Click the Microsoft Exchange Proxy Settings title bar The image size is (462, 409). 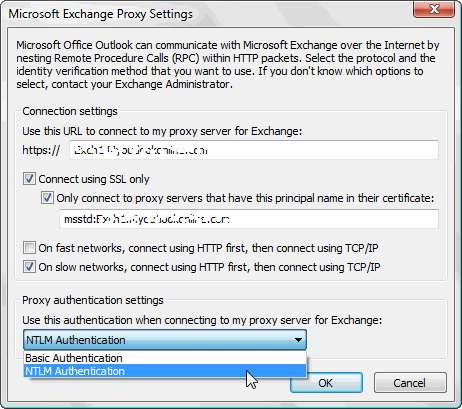(207, 14)
